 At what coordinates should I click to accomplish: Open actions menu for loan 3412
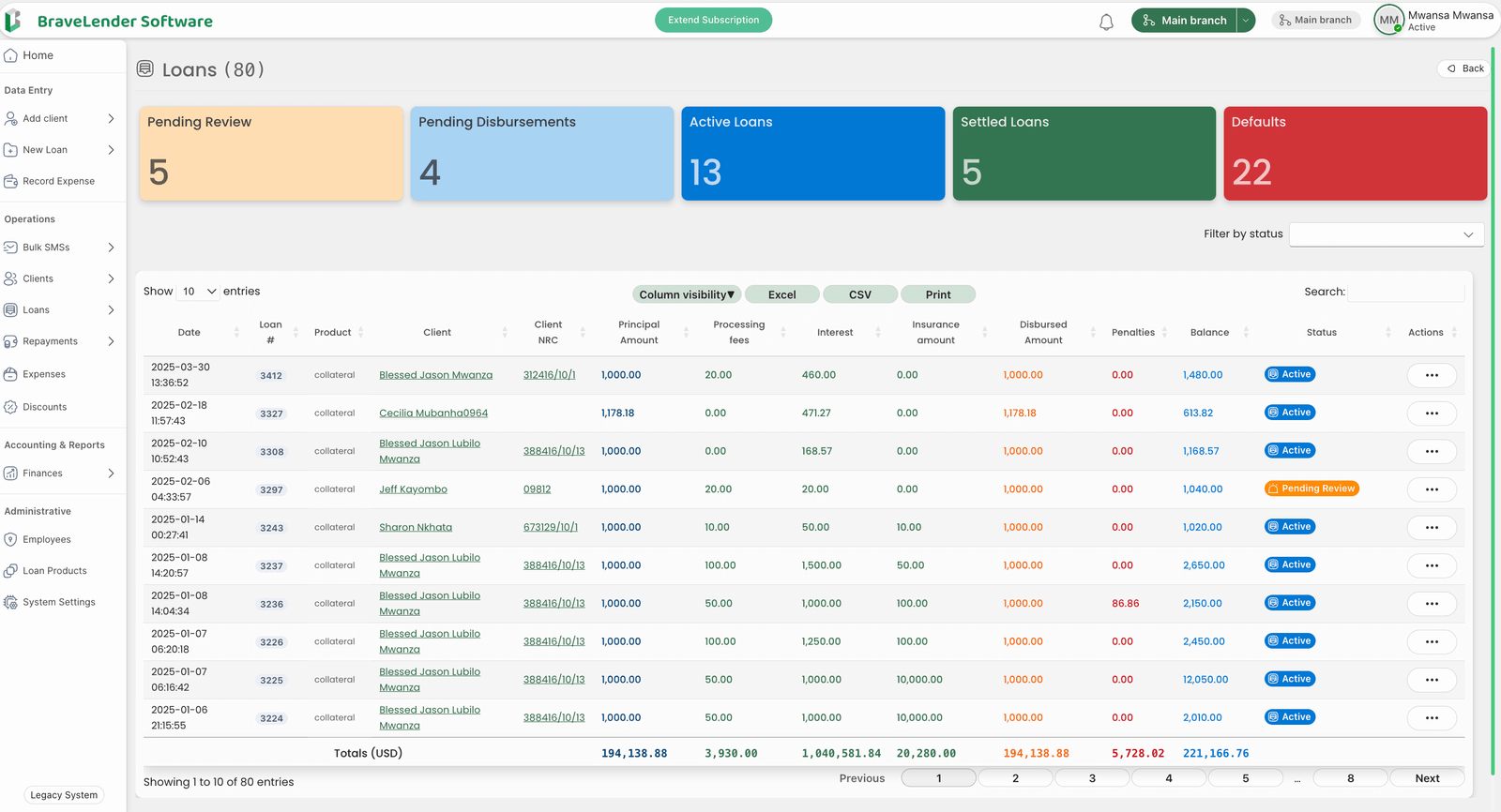click(x=1432, y=375)
